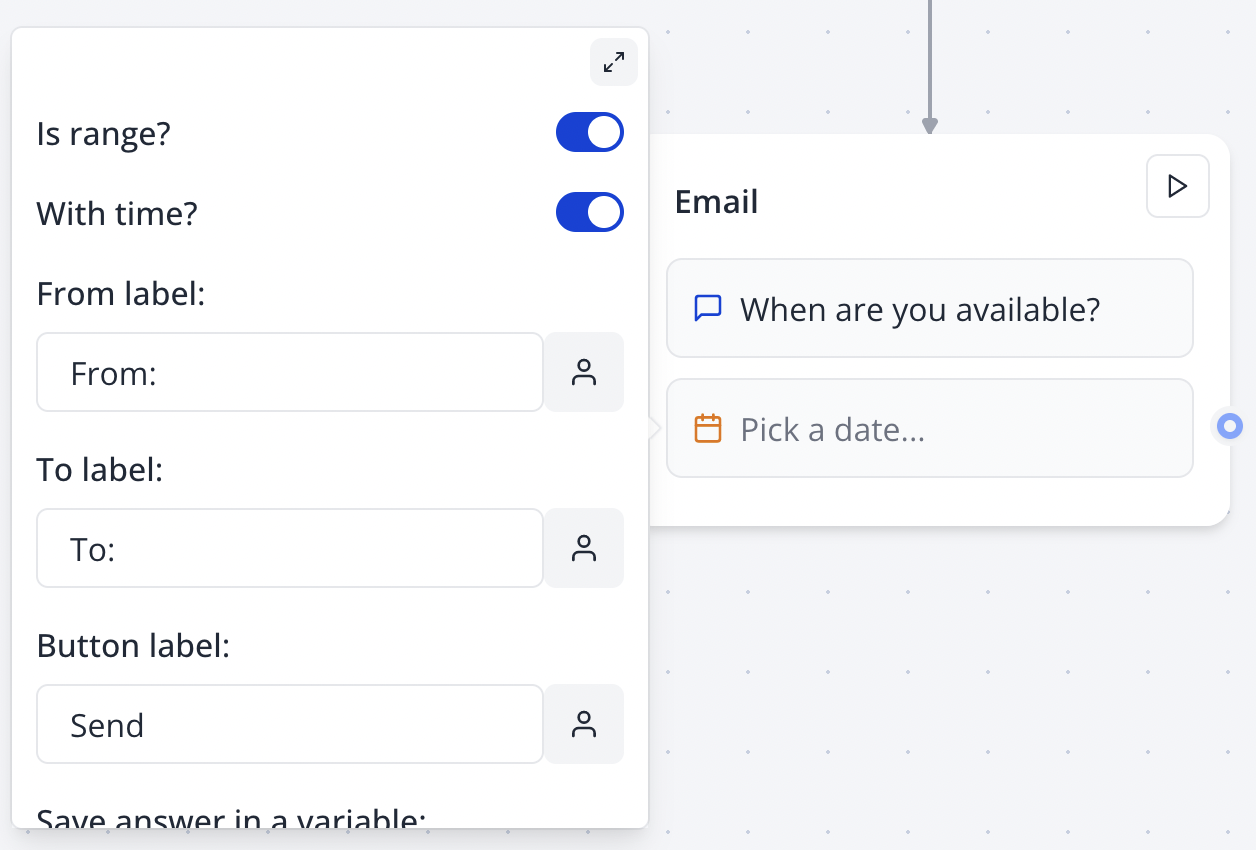Turn off the "With time?" toggle
Screen dimensions: 1256x850
coord(590,212)
